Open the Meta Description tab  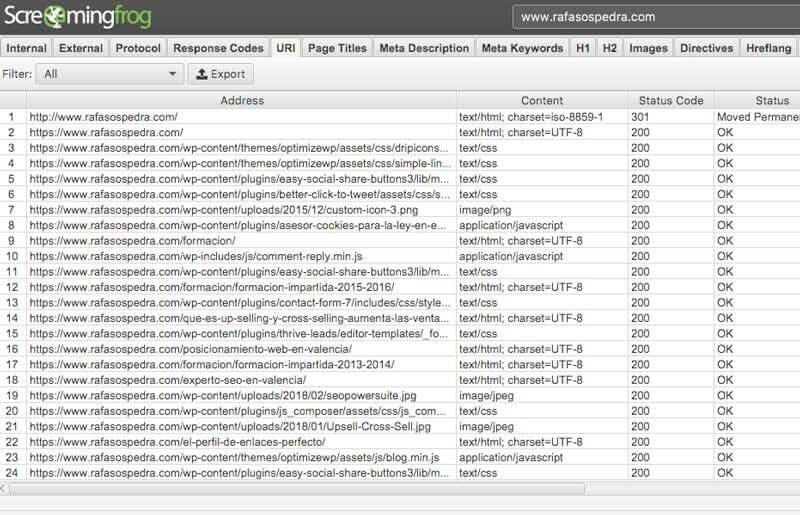point(424,48)
